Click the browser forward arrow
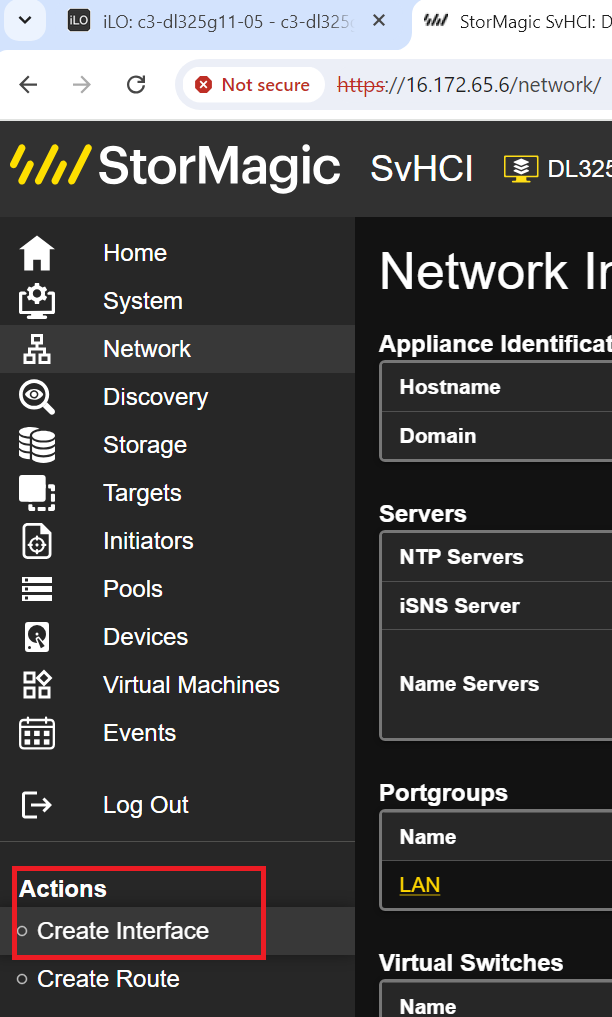Viewport: 612px width, 1017px height. coord(82,84)
